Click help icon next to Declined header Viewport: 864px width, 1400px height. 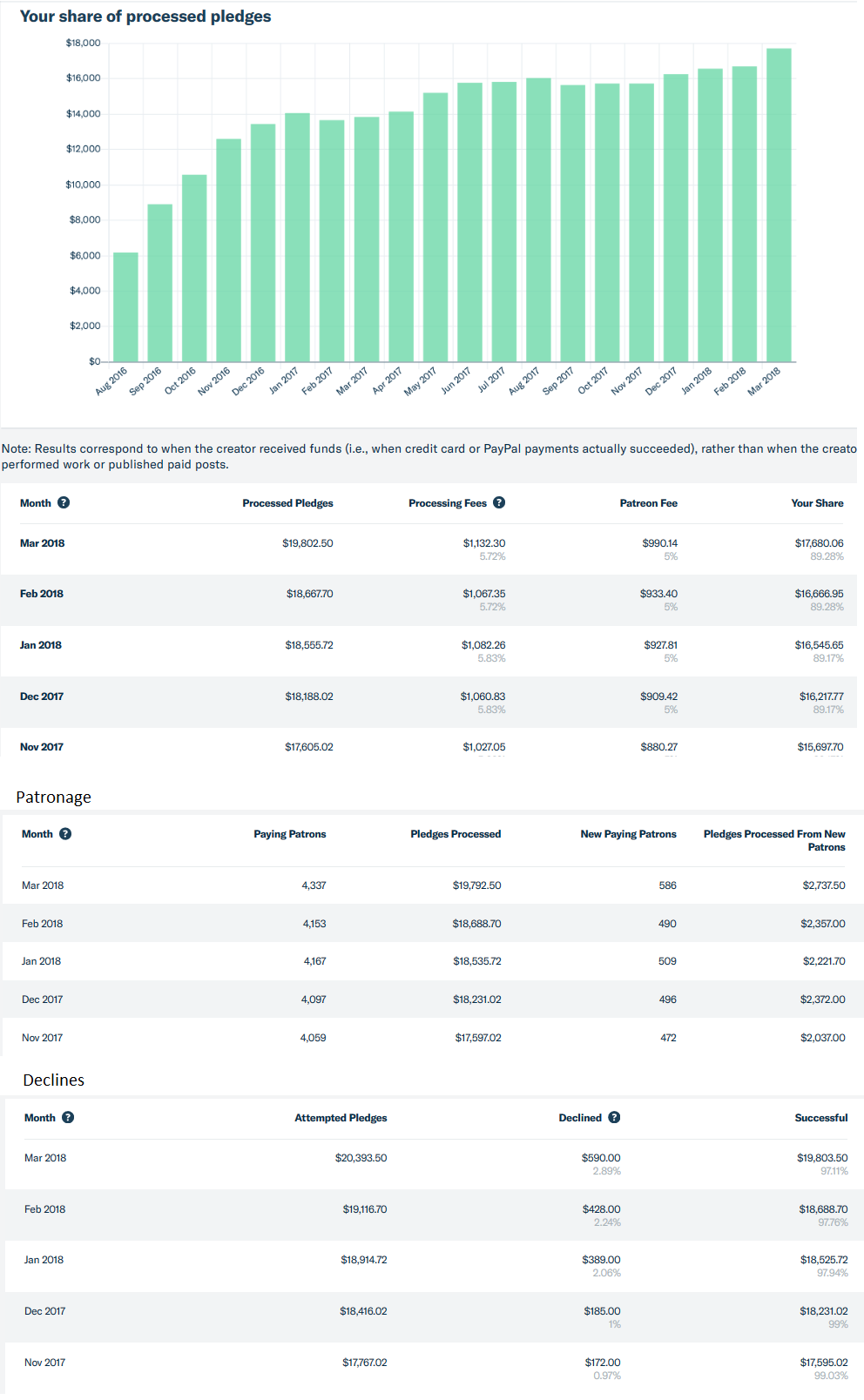point(614,1117)
